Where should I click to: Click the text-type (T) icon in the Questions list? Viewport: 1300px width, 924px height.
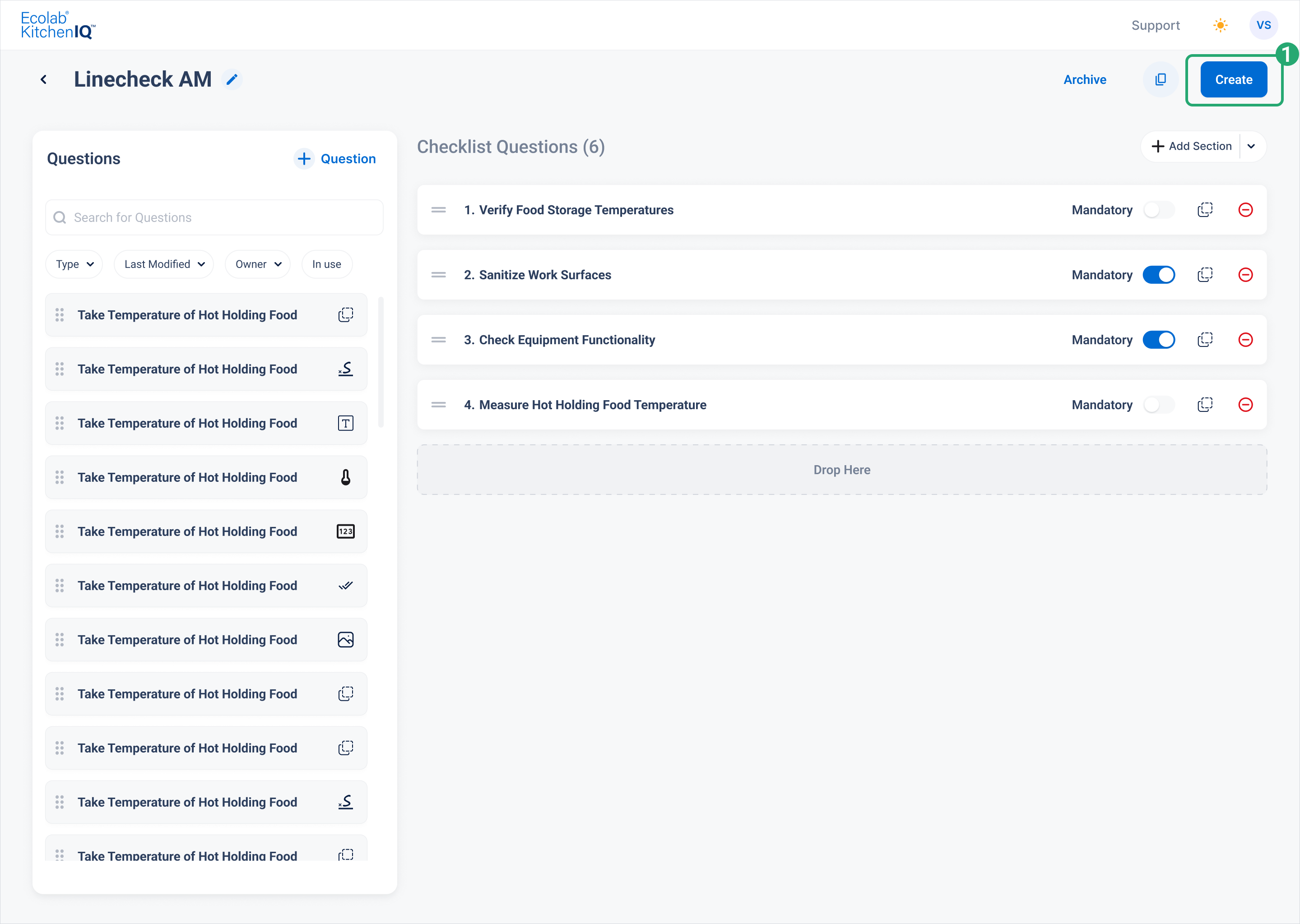pos(345,423)
